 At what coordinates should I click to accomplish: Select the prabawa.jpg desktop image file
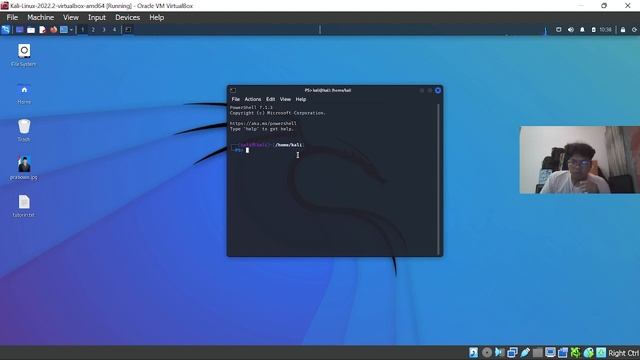[24, 168]
